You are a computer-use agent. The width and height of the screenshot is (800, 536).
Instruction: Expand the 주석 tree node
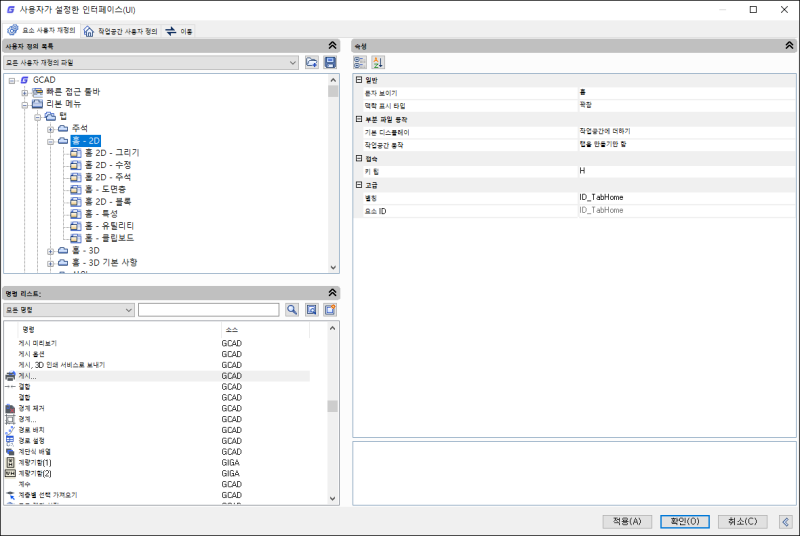[51, 129]
